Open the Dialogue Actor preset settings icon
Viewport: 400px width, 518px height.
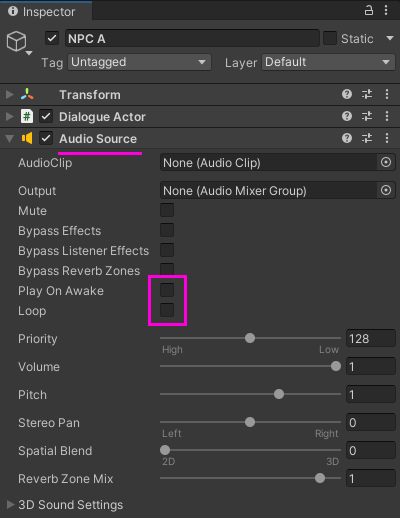[x=367, y=116]
